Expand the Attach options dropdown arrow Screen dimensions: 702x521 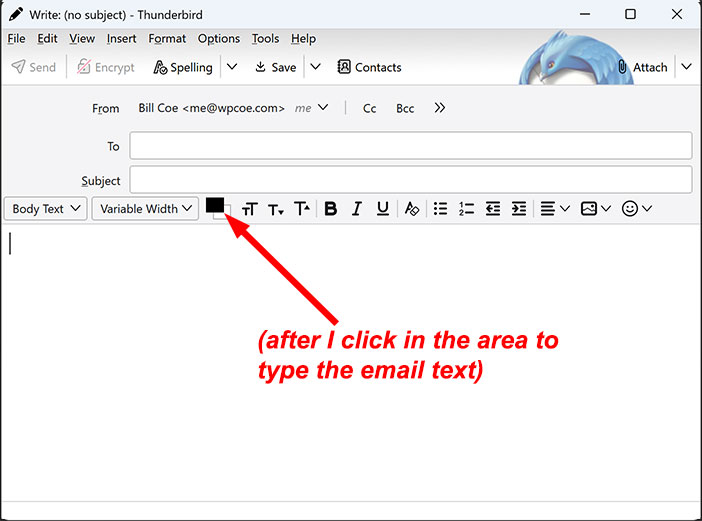686,67
